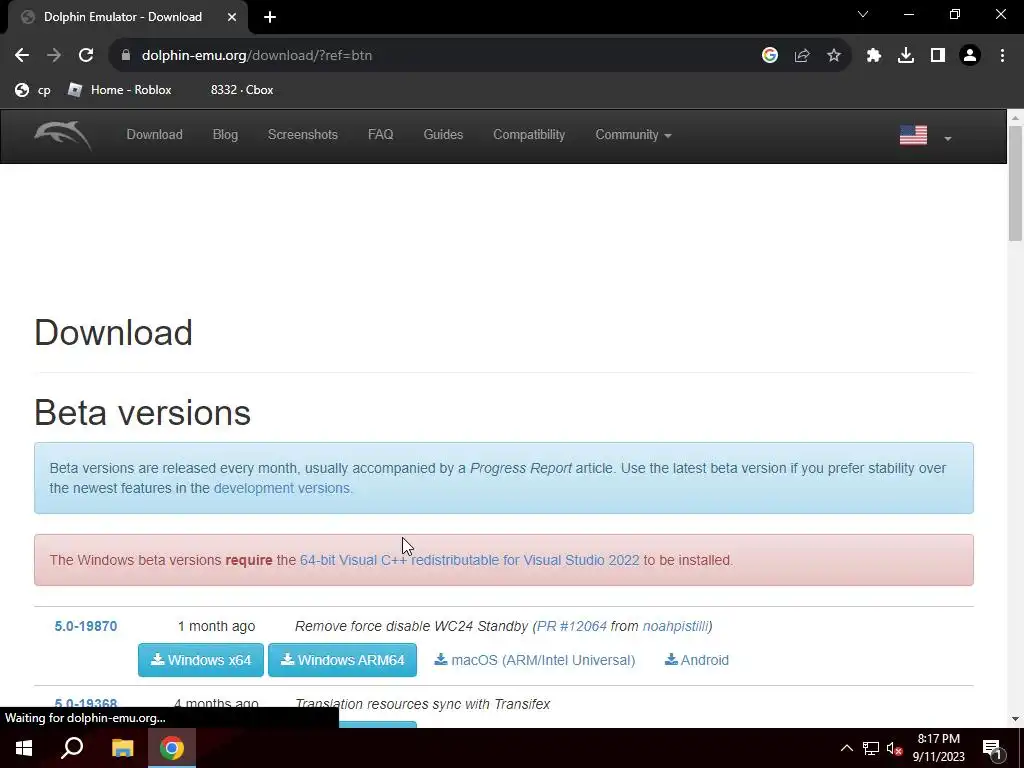Click the network tray icon
Image resolution: width=1024 pixels, height=768 pixels.
(x=871, y=748)
